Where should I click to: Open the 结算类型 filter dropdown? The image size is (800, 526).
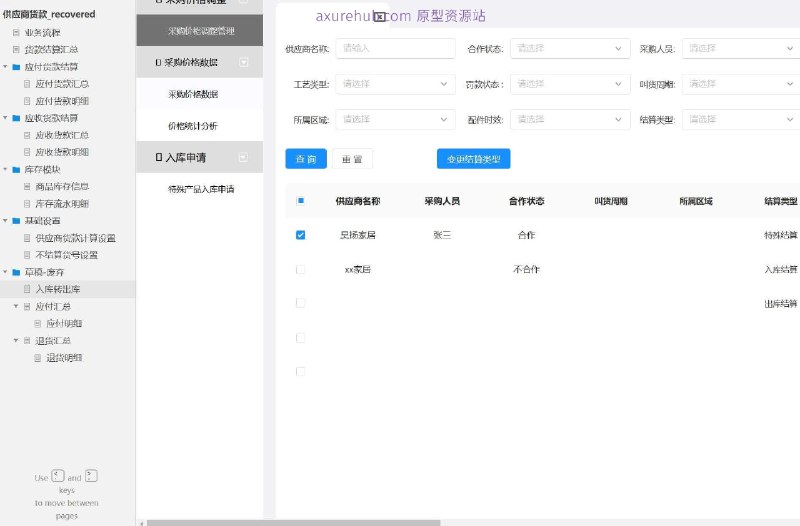tap(741, 120)
